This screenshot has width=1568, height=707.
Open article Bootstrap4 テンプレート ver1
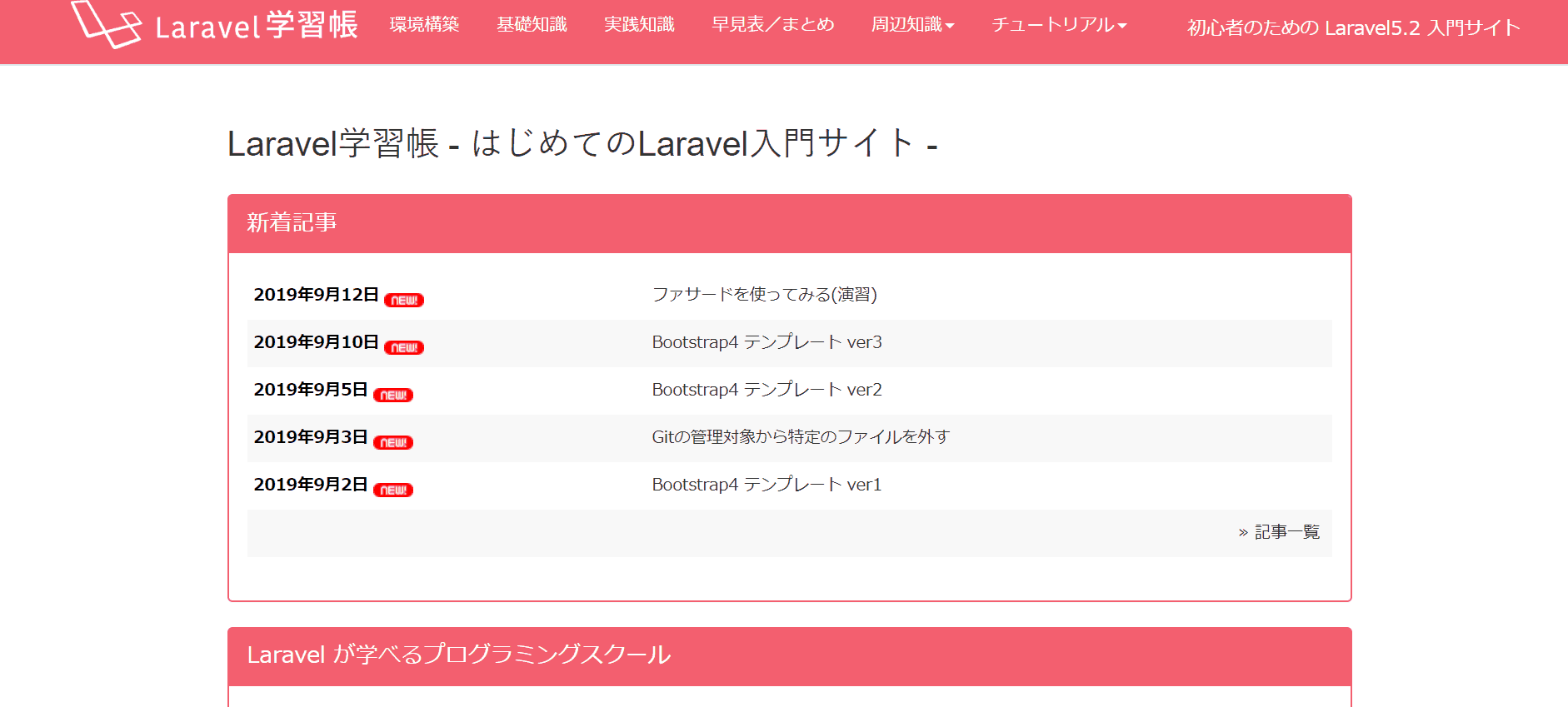click(x=767, y=485)
